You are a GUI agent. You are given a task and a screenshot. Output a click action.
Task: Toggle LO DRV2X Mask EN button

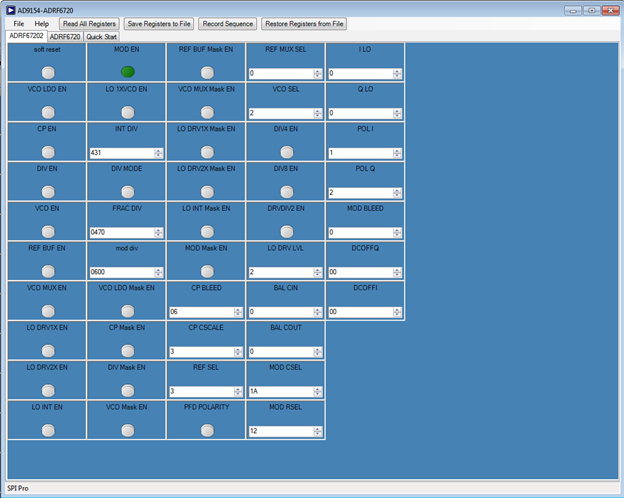point(207,192)
